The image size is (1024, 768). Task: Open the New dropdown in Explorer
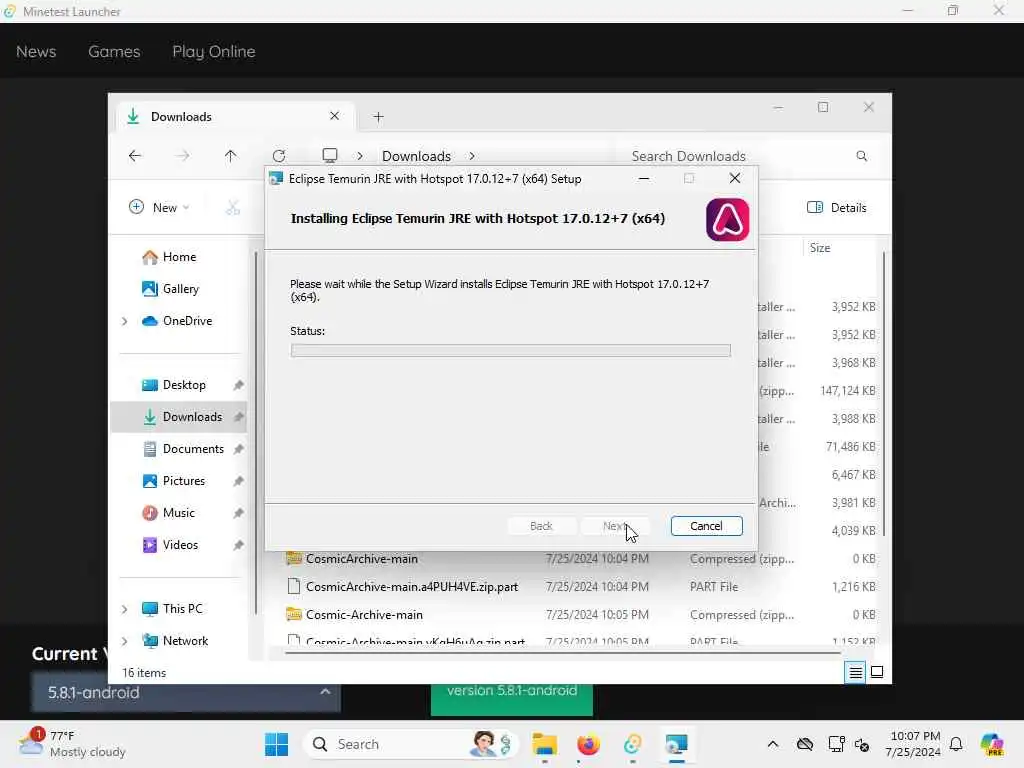(x=159, y=207)
